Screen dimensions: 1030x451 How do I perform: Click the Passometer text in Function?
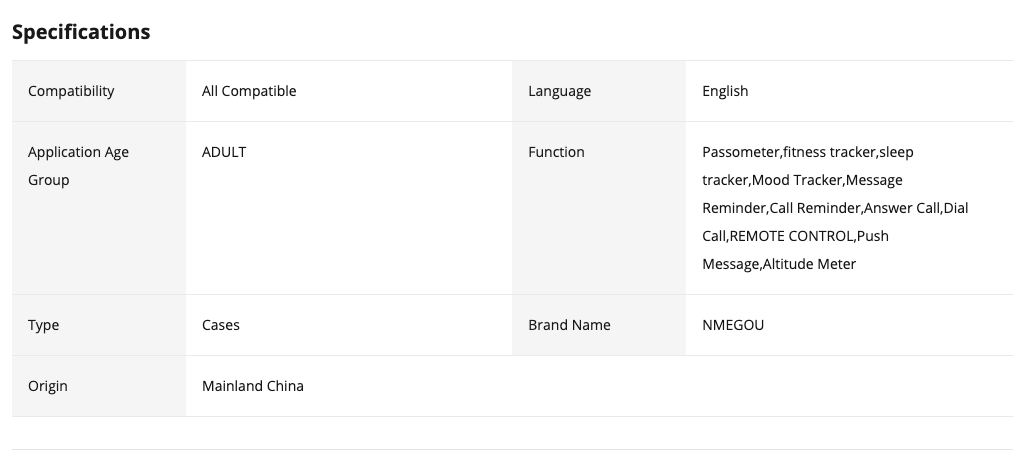tap(740, 152)
